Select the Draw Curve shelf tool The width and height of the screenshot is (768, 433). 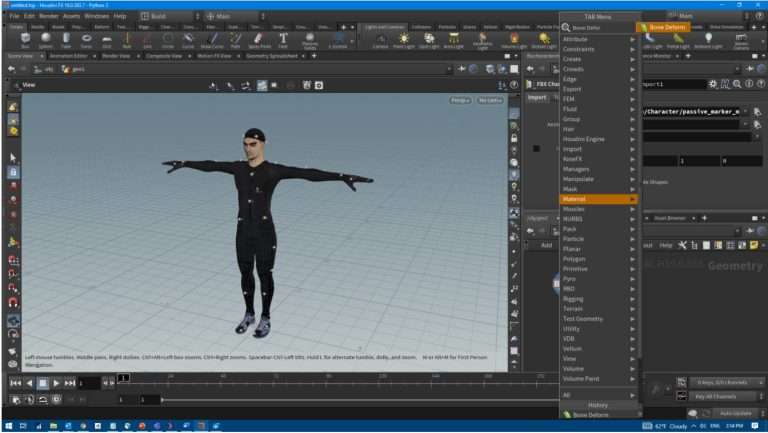pyautogui.click(x=212, y=40)
